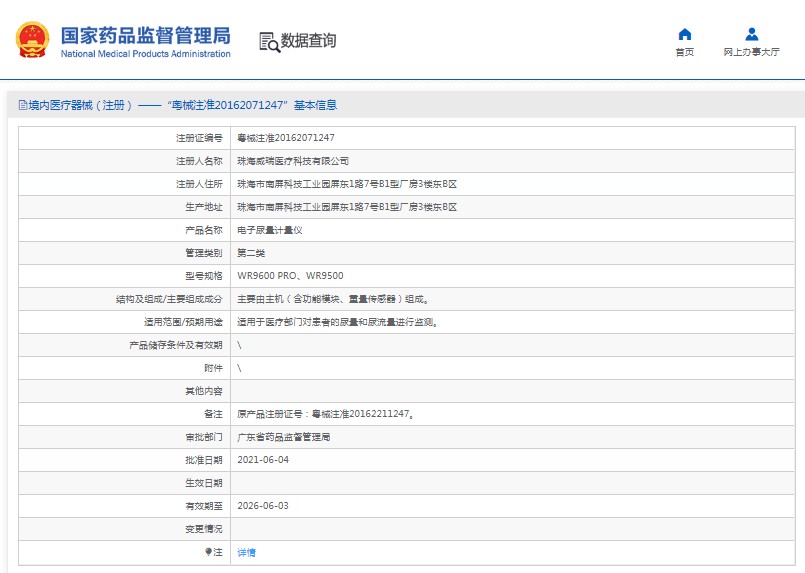Click the 第二类 management category value

(x=251, y=253)
